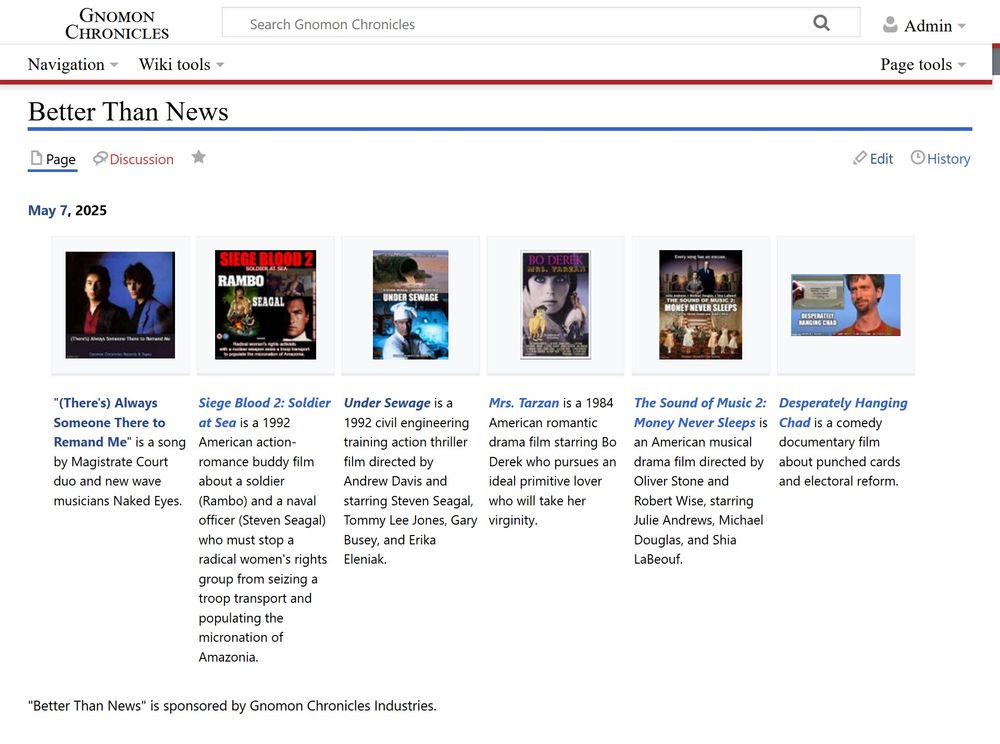Open the Edit page link

click(x=873, y=159)
